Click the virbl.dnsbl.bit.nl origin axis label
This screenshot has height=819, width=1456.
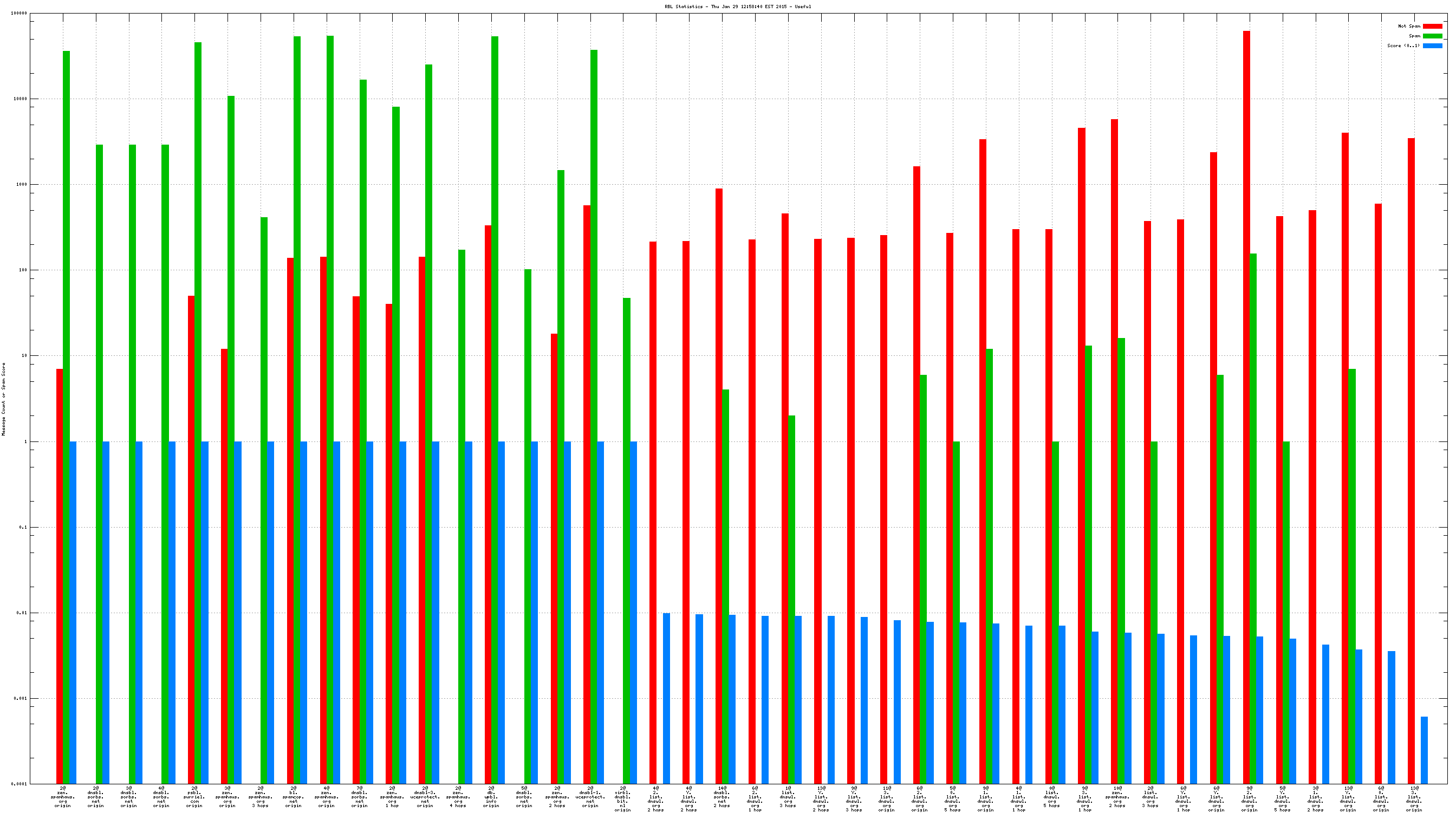point(623,798)
